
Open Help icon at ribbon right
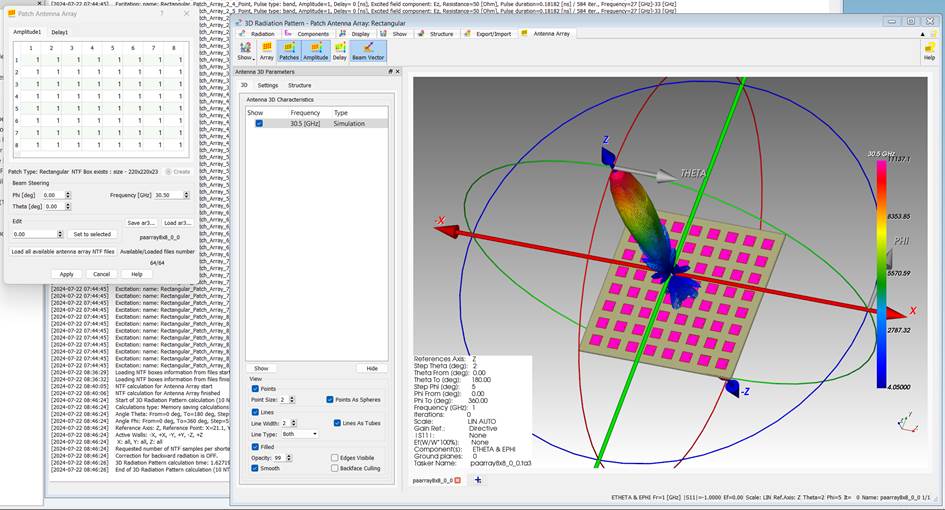(x=929, y=52)
